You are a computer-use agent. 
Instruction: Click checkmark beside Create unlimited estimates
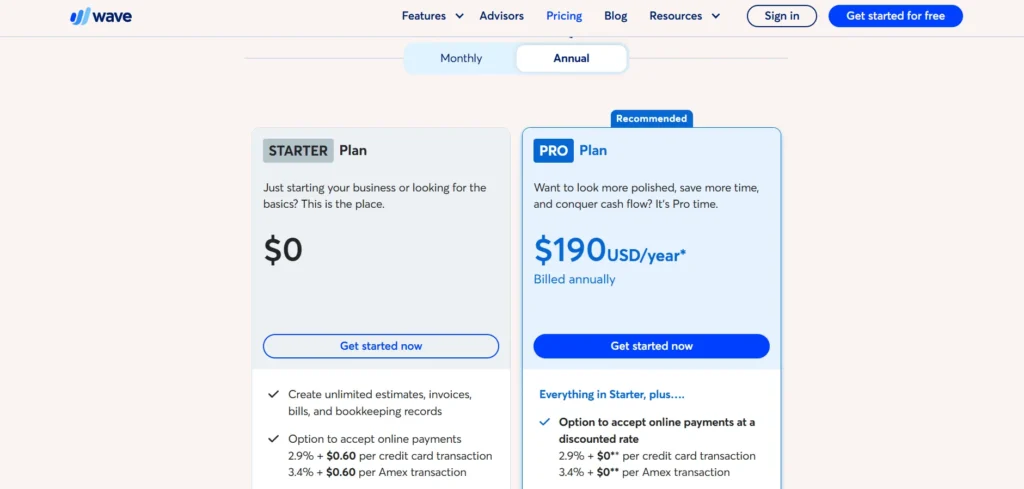tap(273, 394)
